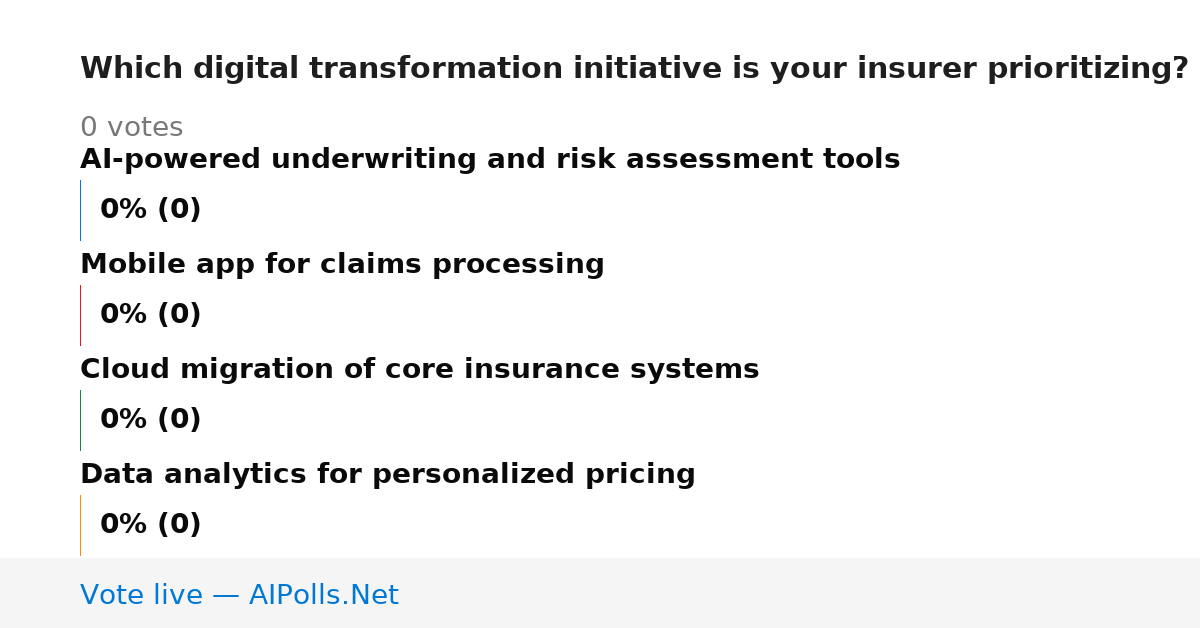Click the (0) vote count under Cloud migration
The height and width of the screenshot is (628, 1200).
pyautogui.click(x=179, y=420)
